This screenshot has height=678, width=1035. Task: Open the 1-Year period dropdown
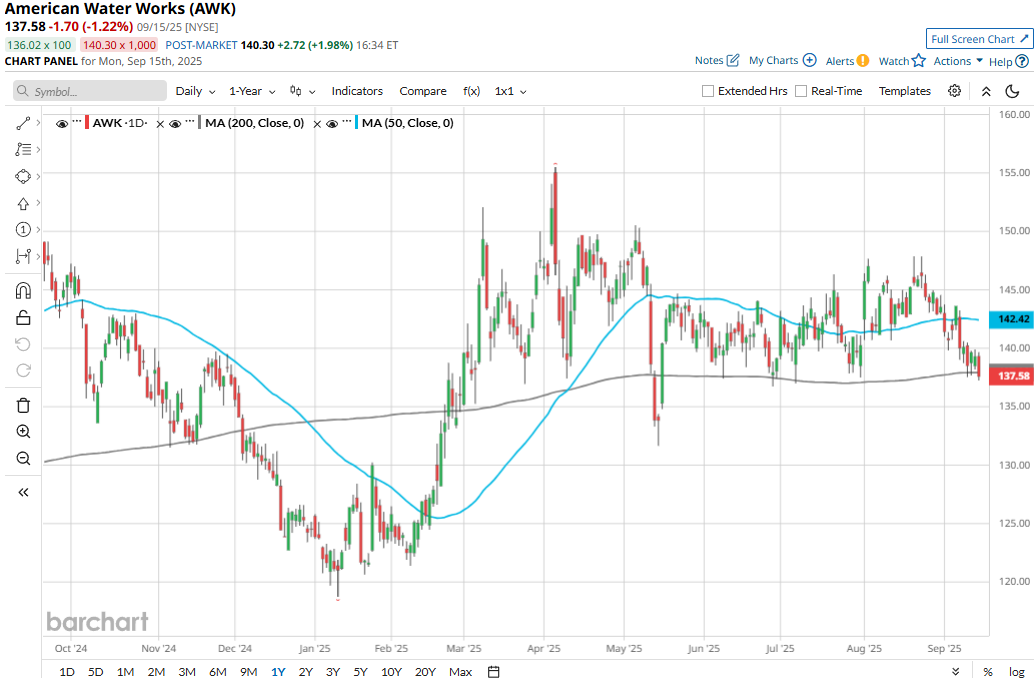point(252,91)
